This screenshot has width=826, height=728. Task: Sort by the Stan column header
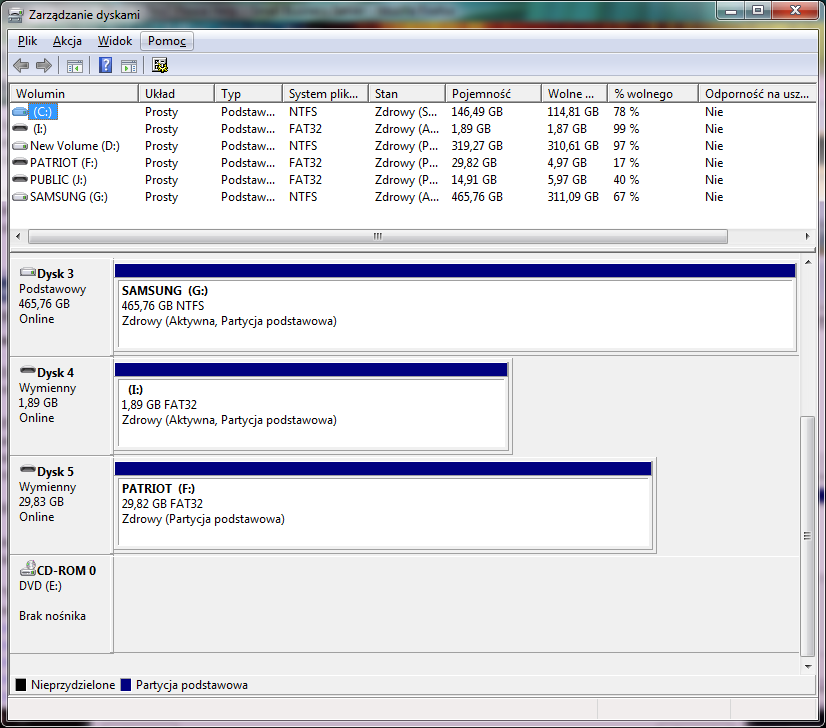click(407, 94)
